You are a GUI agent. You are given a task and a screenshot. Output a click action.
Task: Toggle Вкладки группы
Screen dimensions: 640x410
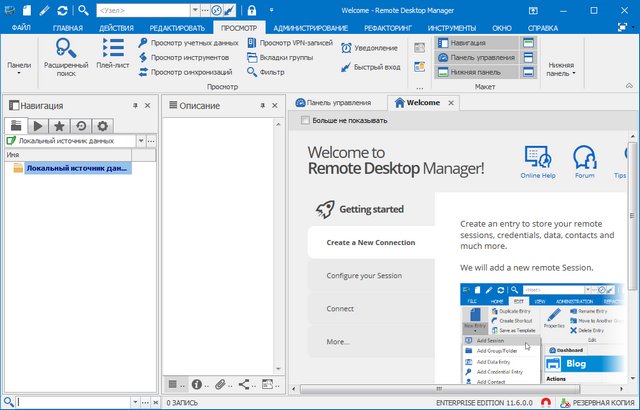tap(280, 58)
